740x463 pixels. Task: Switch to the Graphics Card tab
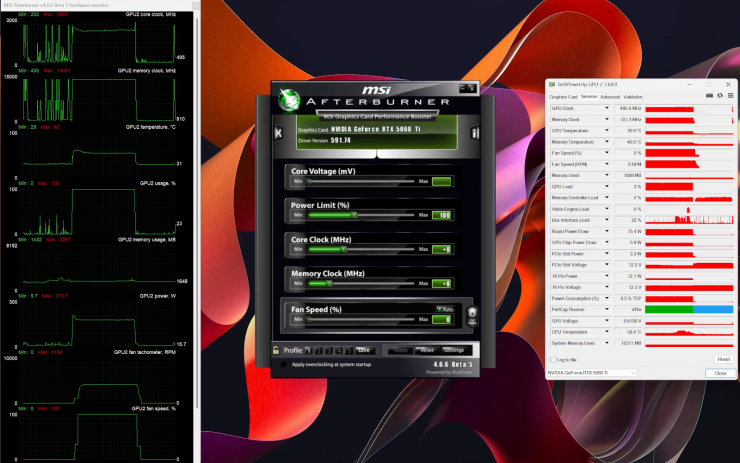point(563,96)
